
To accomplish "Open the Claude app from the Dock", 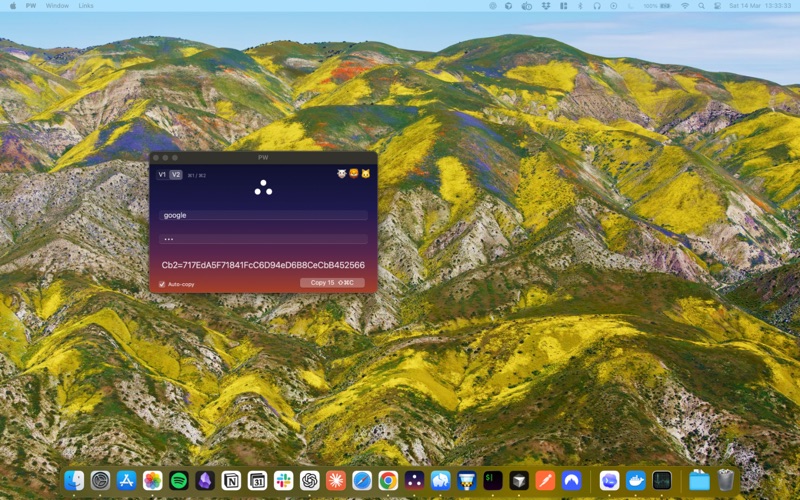I will click(x=336, y=481).
